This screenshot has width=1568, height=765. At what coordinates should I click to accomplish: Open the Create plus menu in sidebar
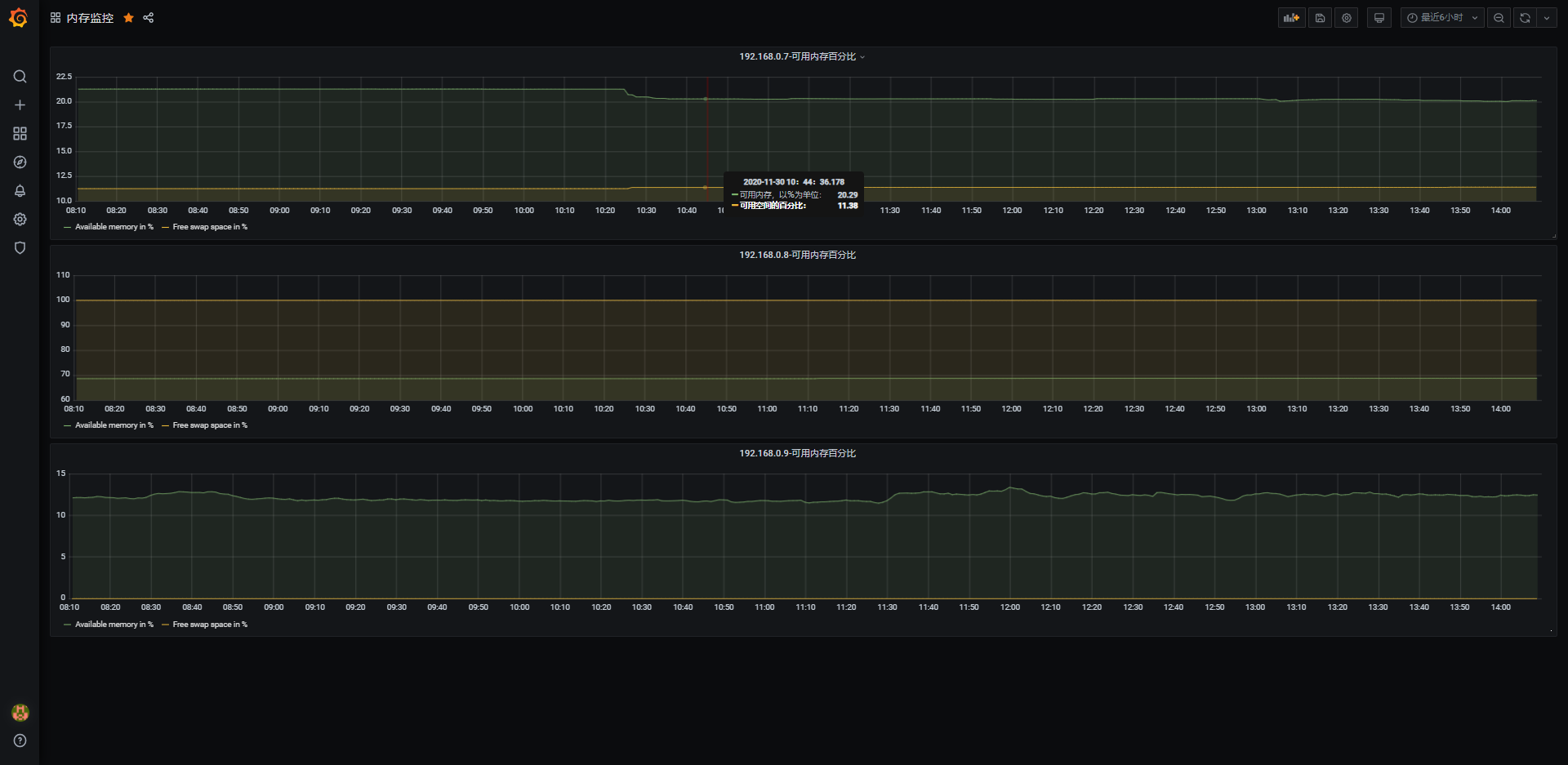20,105
